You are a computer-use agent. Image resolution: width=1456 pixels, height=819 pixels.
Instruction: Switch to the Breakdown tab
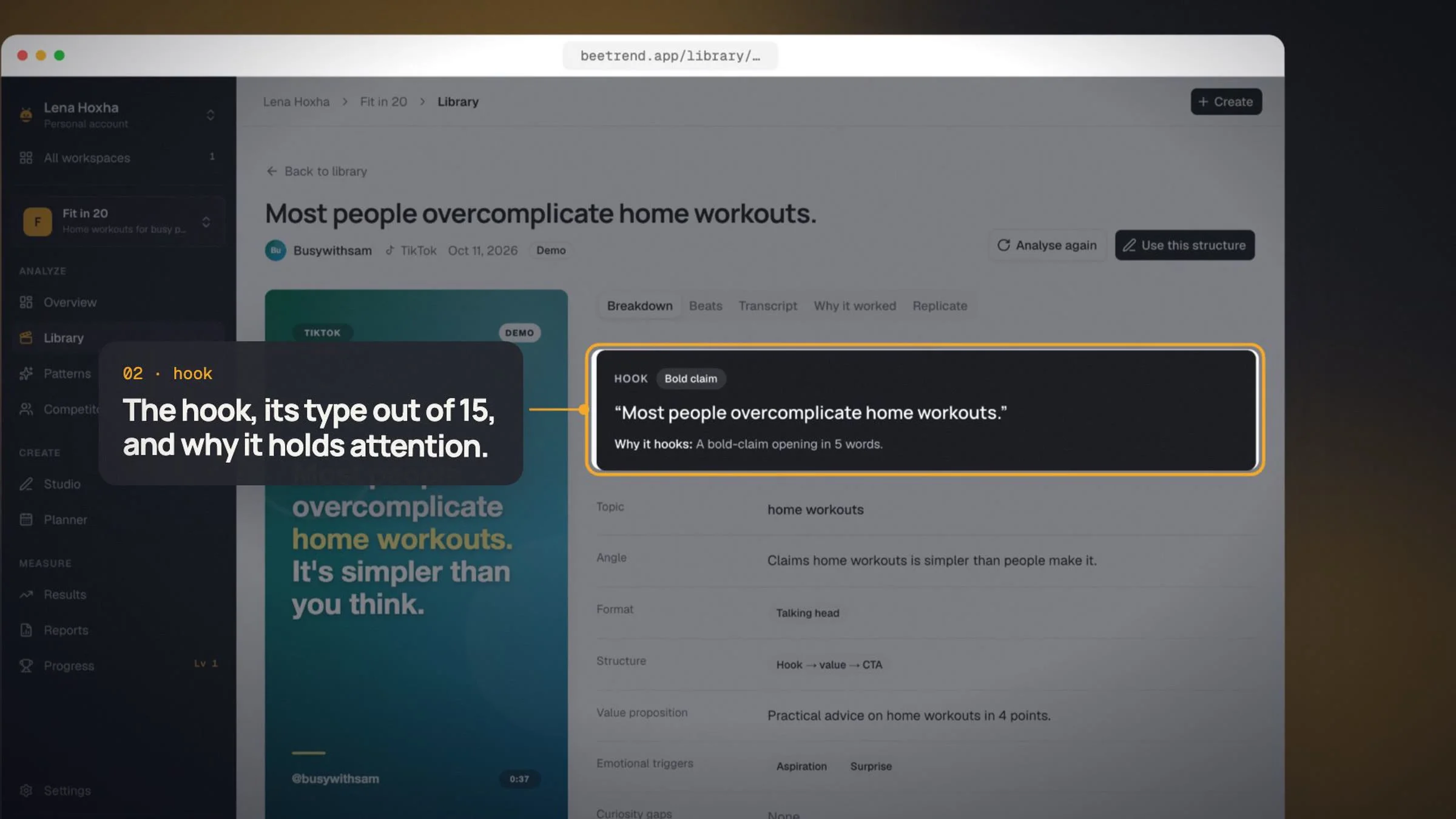click(x=639, y=306)
